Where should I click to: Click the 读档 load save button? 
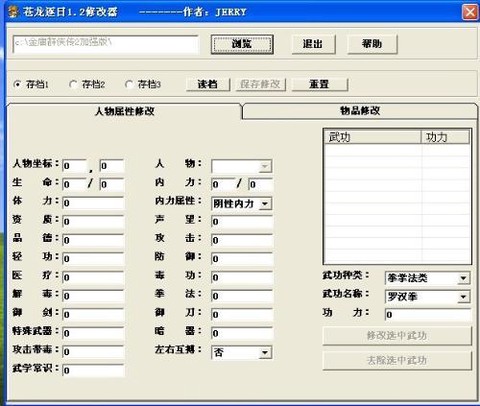pyautogui.click(x=208, y=84)
